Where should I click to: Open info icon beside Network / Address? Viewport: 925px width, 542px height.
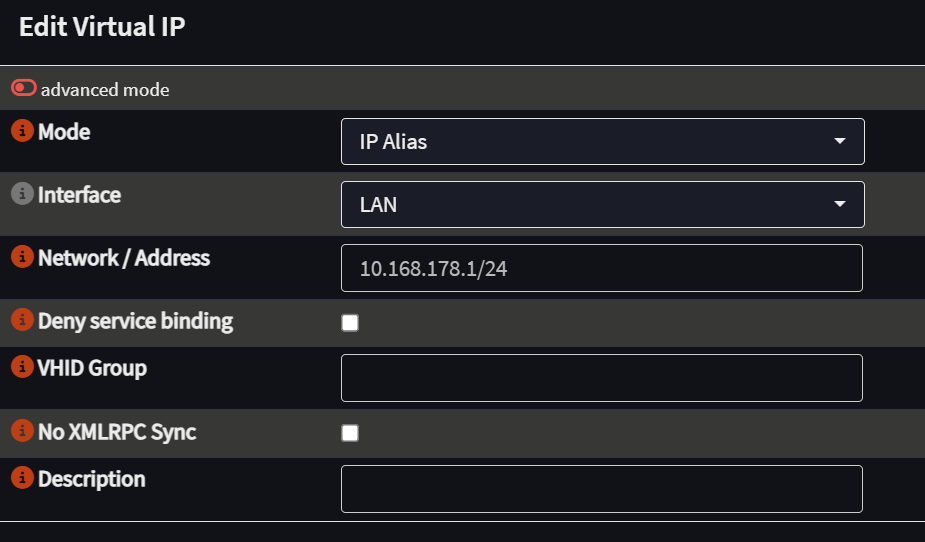click(x=22, y=257)
